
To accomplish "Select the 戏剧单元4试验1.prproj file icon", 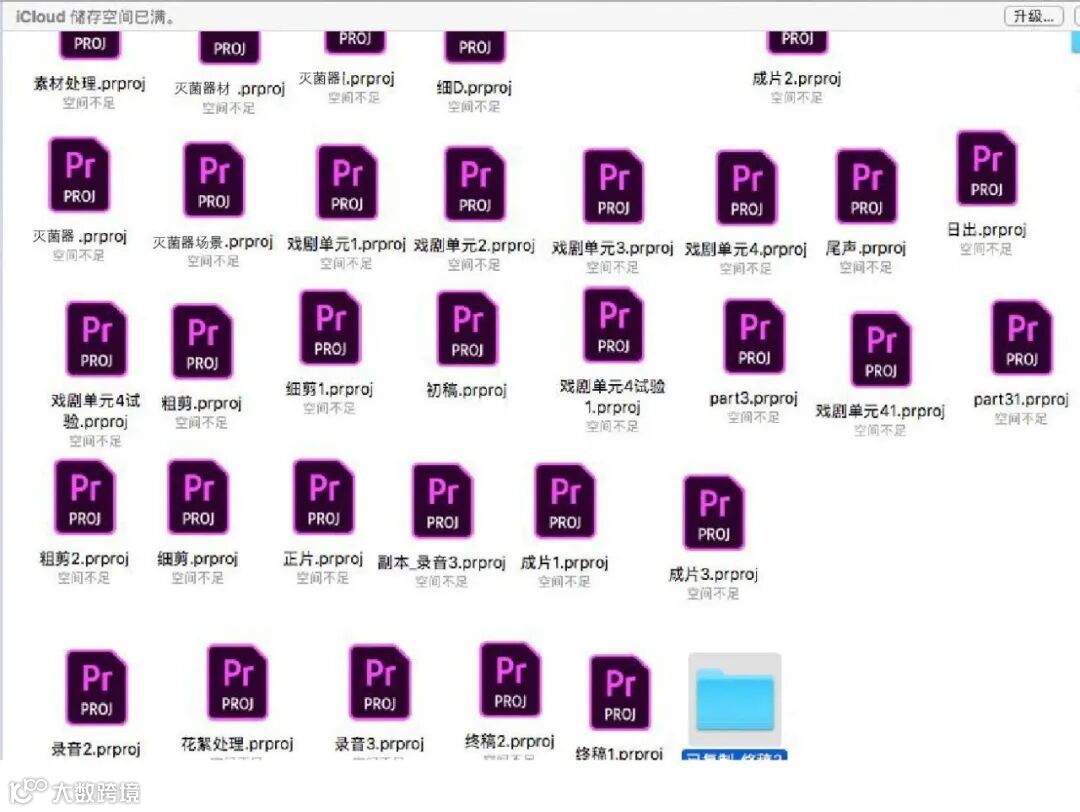I will point(613,325).
